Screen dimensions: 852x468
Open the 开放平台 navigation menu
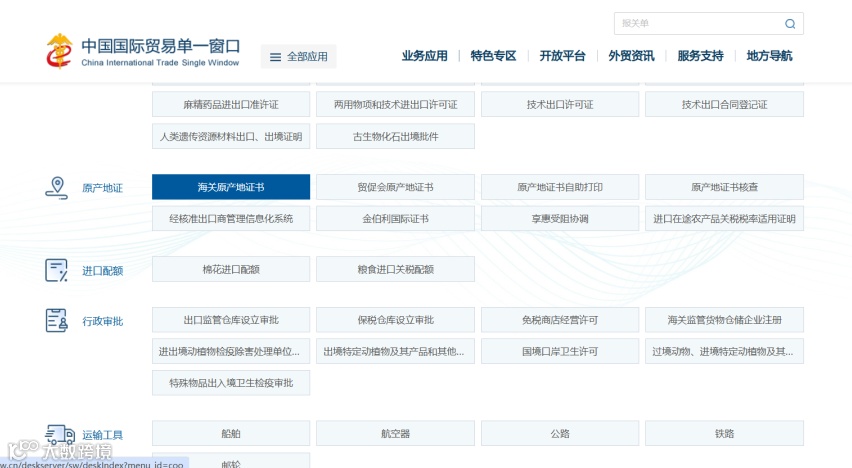562,55
